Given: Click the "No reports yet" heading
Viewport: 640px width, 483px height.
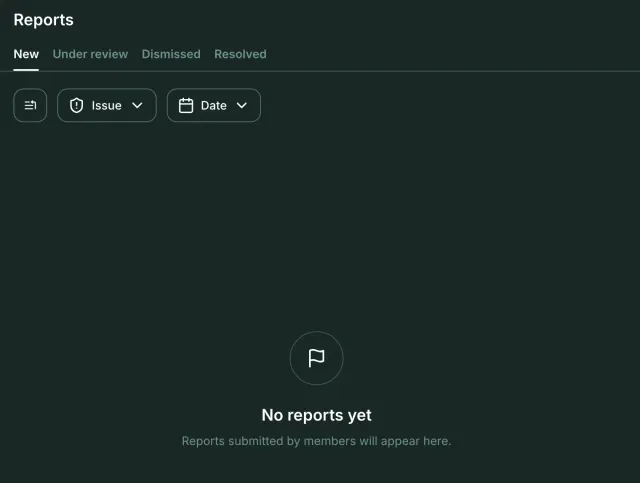Looking at the screenshot, I should pyautogui.click(x=316, y=415).
